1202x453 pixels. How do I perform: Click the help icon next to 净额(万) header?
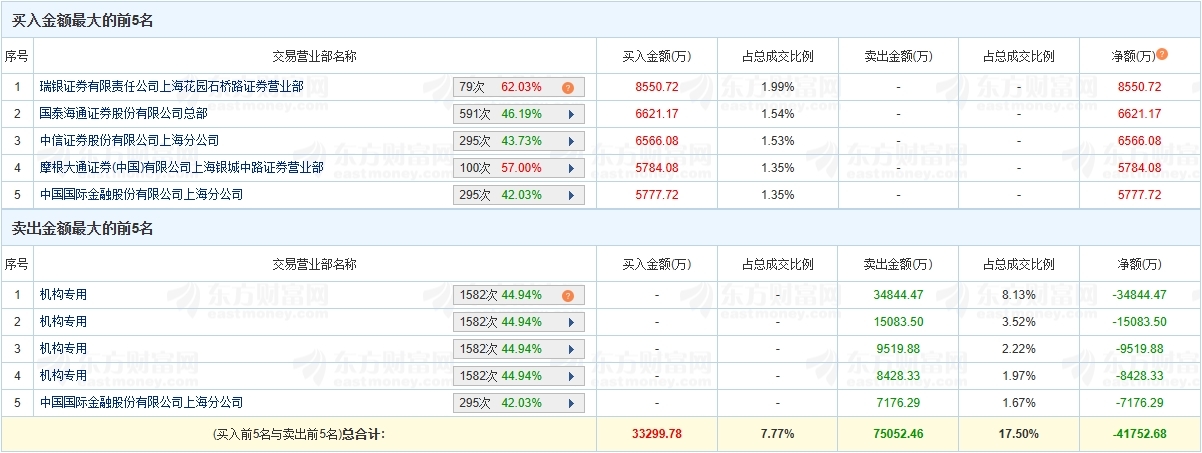[x=1162, y=54]
